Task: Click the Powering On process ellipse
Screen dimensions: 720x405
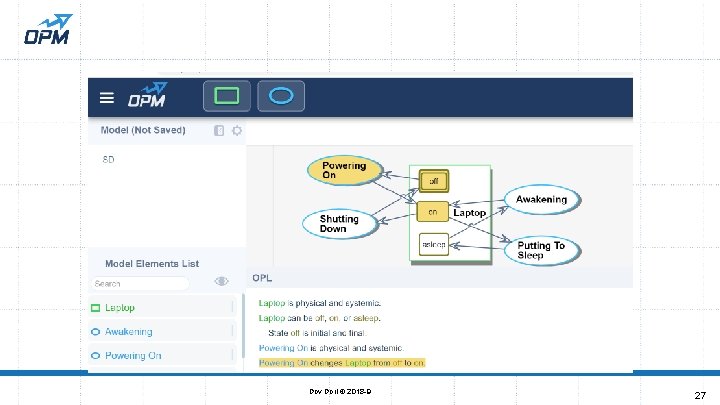Action: (x=345, y=170)
